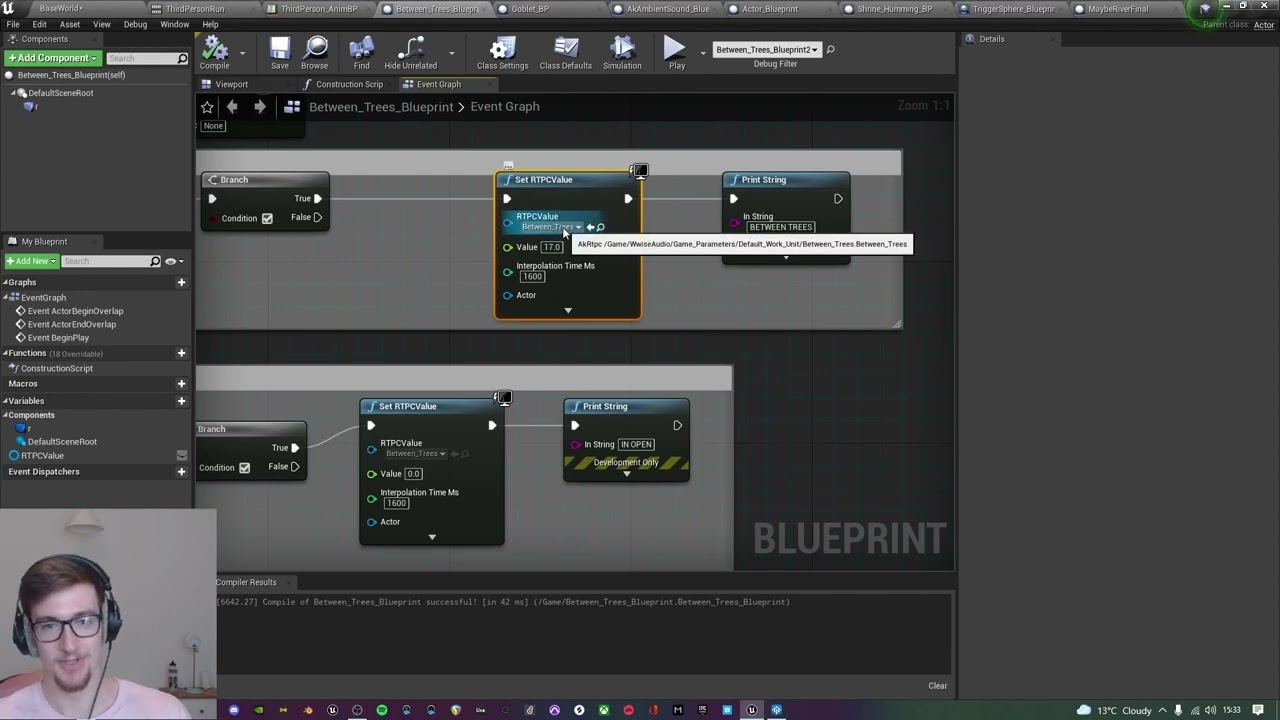Toggle Hide Unrelated nodes
The width and height of the screenshot is (1280, 720).
[x=410, y=53]
